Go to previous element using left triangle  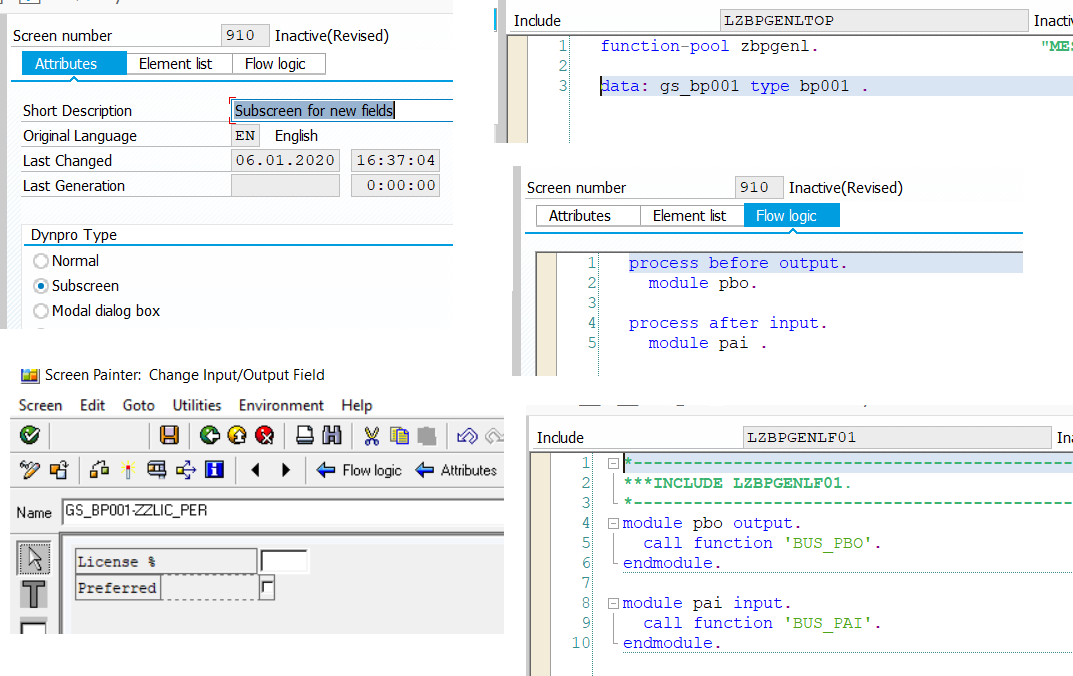tap(255, 469)
